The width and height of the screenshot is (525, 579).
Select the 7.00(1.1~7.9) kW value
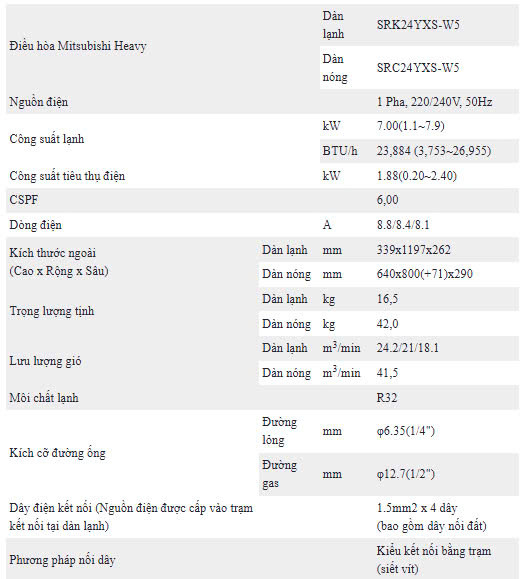pyautogui.click(x=411, y=126)
